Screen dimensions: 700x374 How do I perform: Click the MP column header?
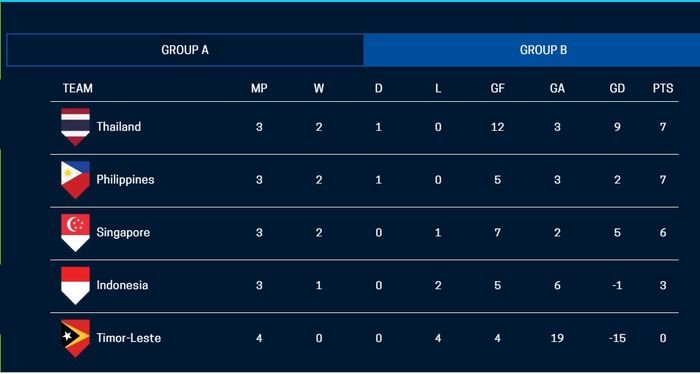click(x=259, y=88)
